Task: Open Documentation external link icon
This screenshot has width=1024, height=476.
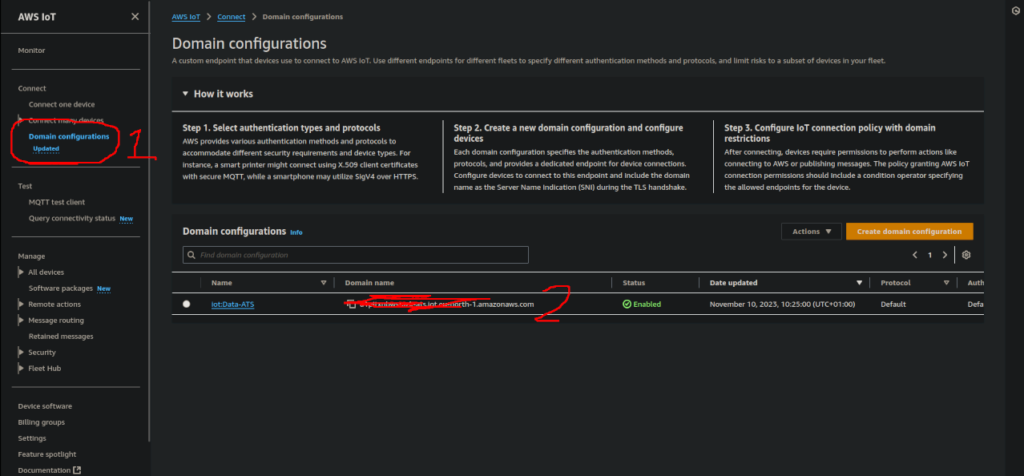Action: [77, 470]
